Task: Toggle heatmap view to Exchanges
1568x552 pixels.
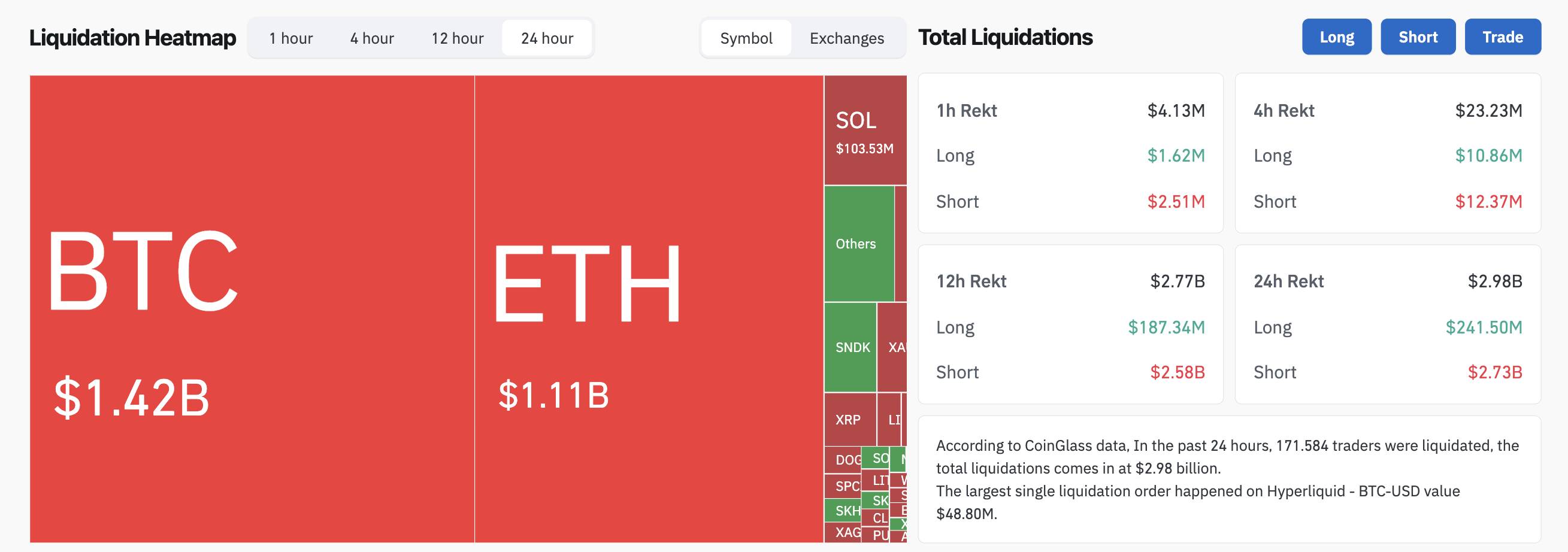Action: click(847, 38)
